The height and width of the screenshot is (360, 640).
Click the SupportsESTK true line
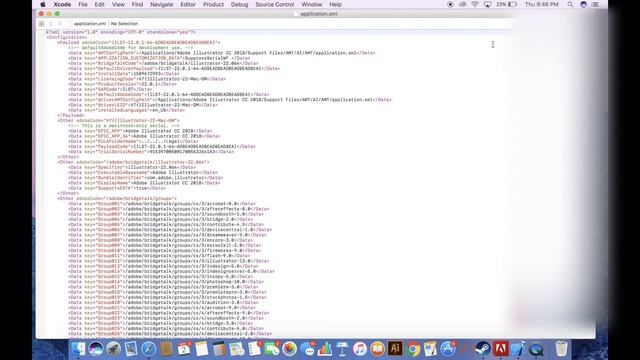click(x=117, y=188)
